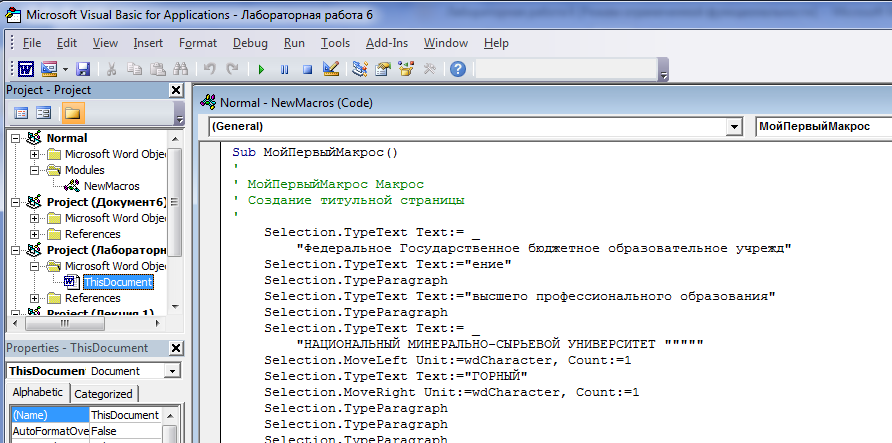
Task: Click the Undo arrow icon
Action: [x=209, y=69]
